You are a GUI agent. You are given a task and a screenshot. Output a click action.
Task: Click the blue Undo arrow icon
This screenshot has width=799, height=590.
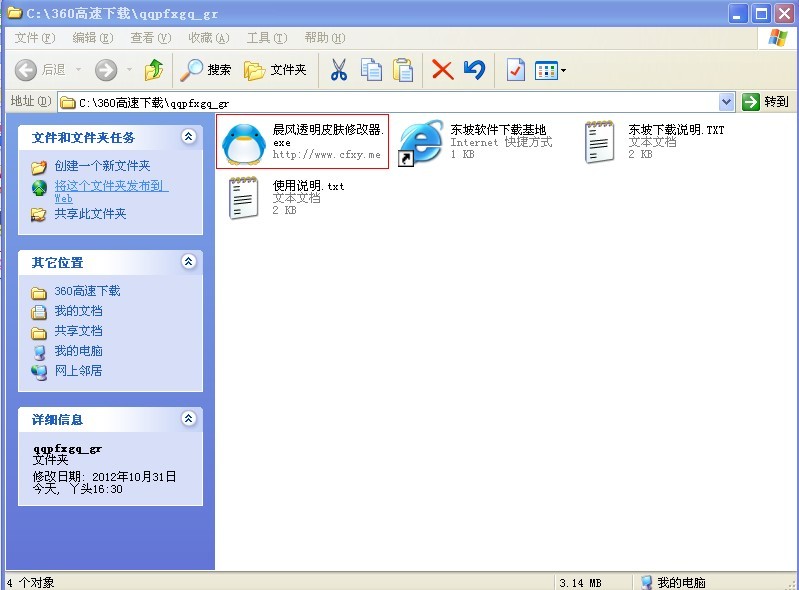tap(474, 70)
